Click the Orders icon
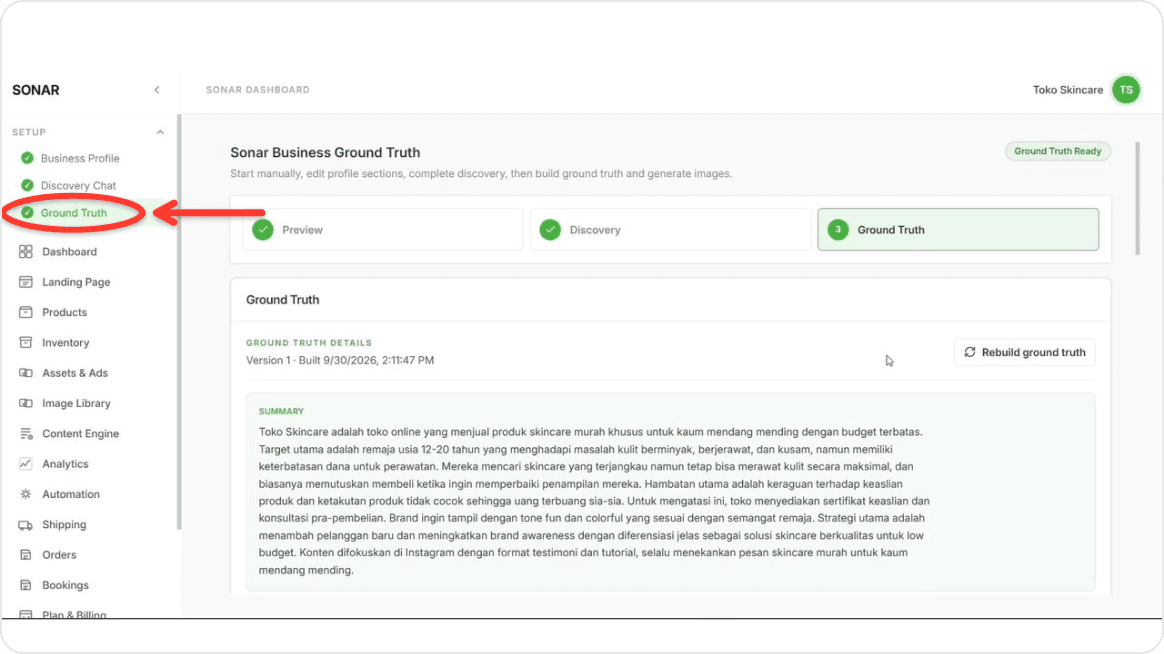 [26, 555]
